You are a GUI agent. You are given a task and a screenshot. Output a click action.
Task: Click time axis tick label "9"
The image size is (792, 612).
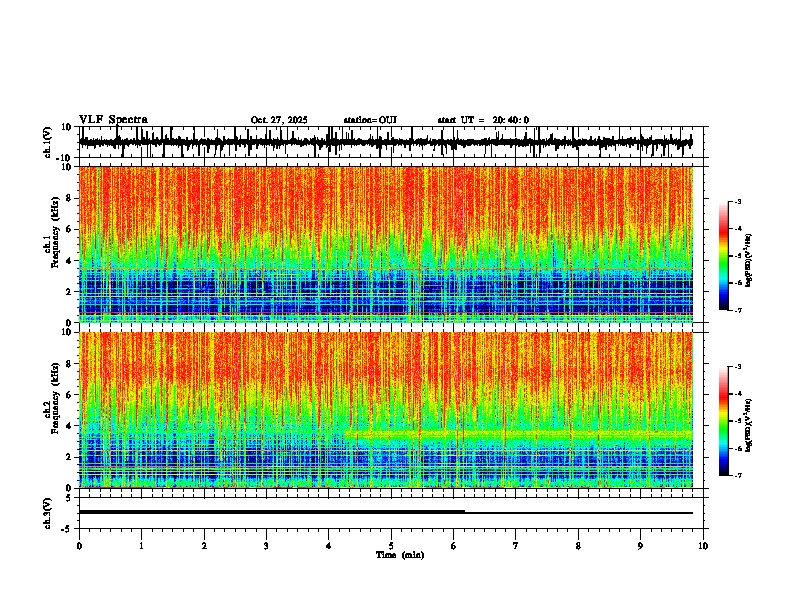coord(640,546)
